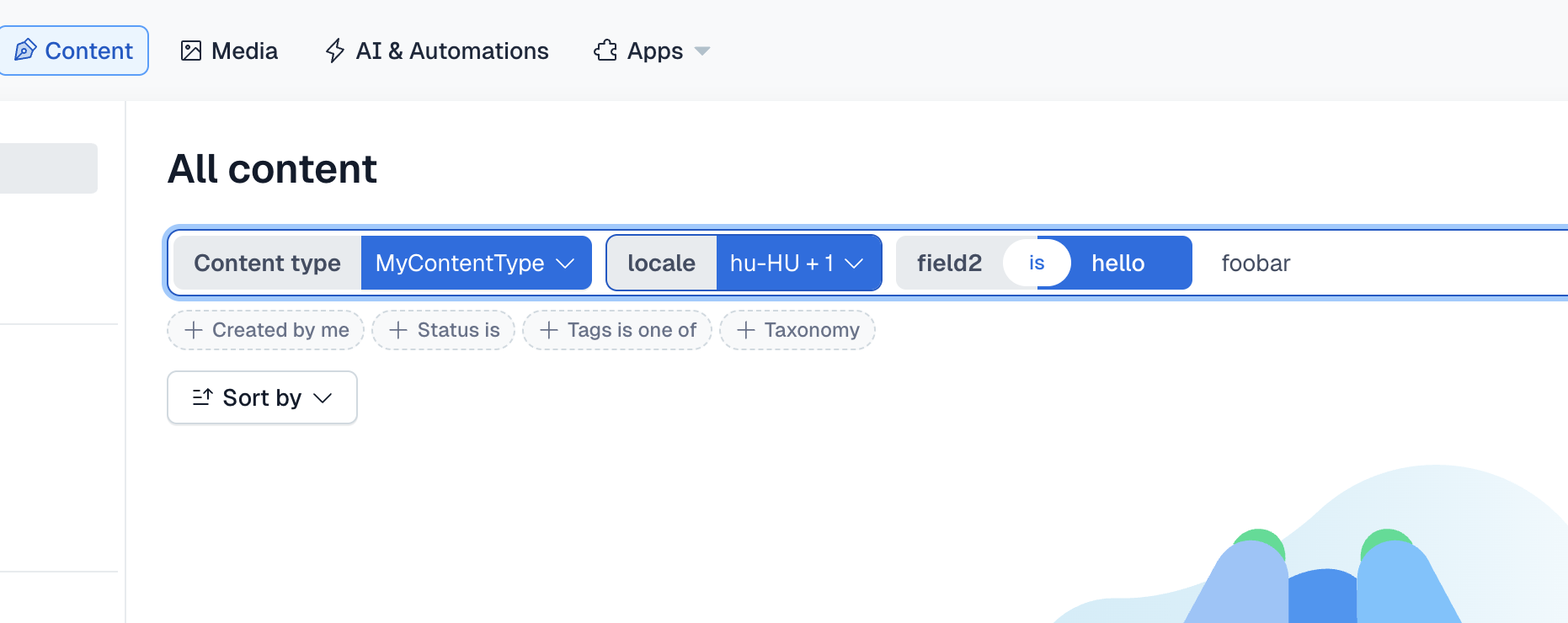Add the Tags is one of filter
The width and height of the screenshot is (1568, 623).
coord(617,330)
